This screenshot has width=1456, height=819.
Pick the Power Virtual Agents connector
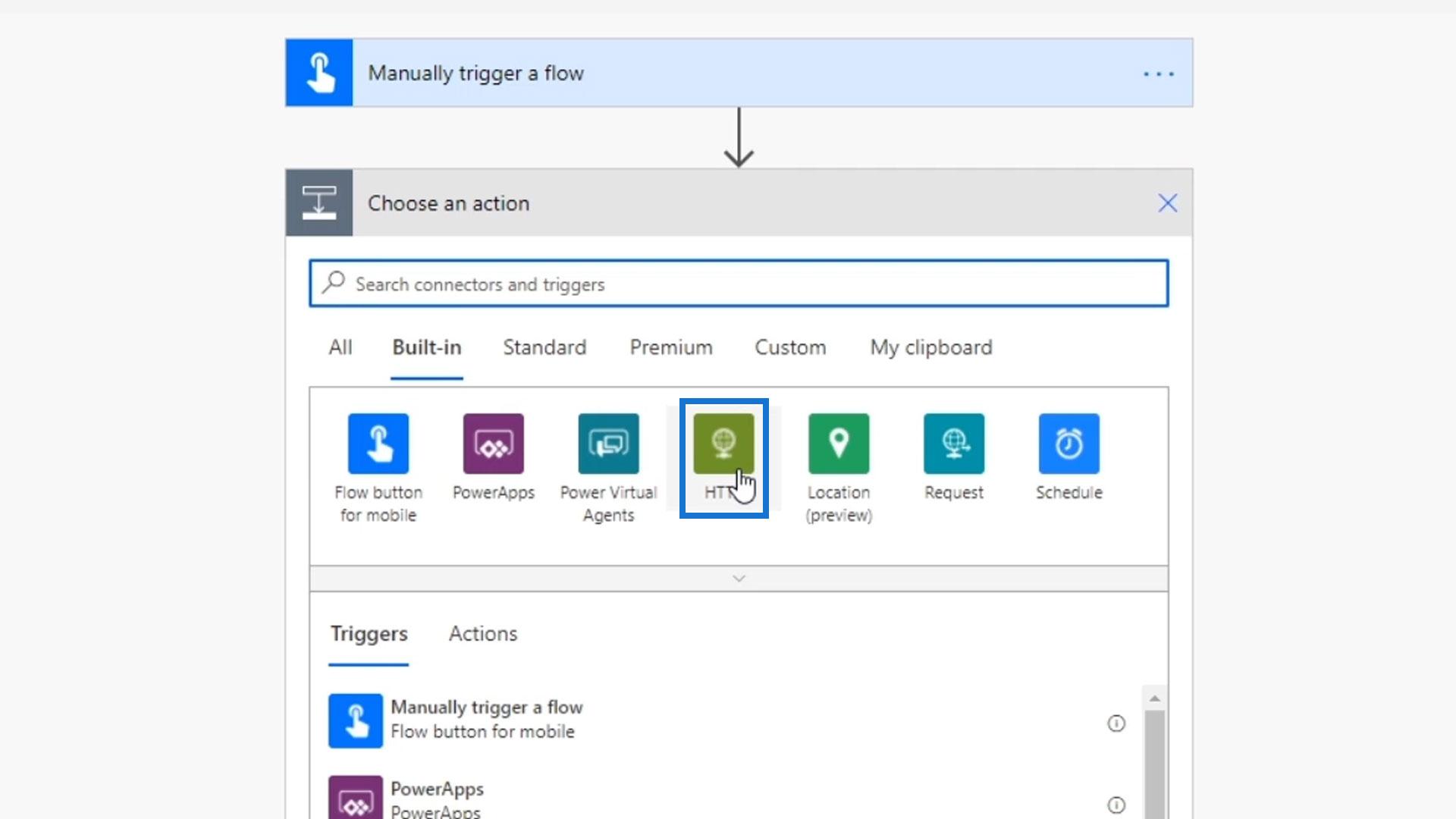click(x=608, y=444)
